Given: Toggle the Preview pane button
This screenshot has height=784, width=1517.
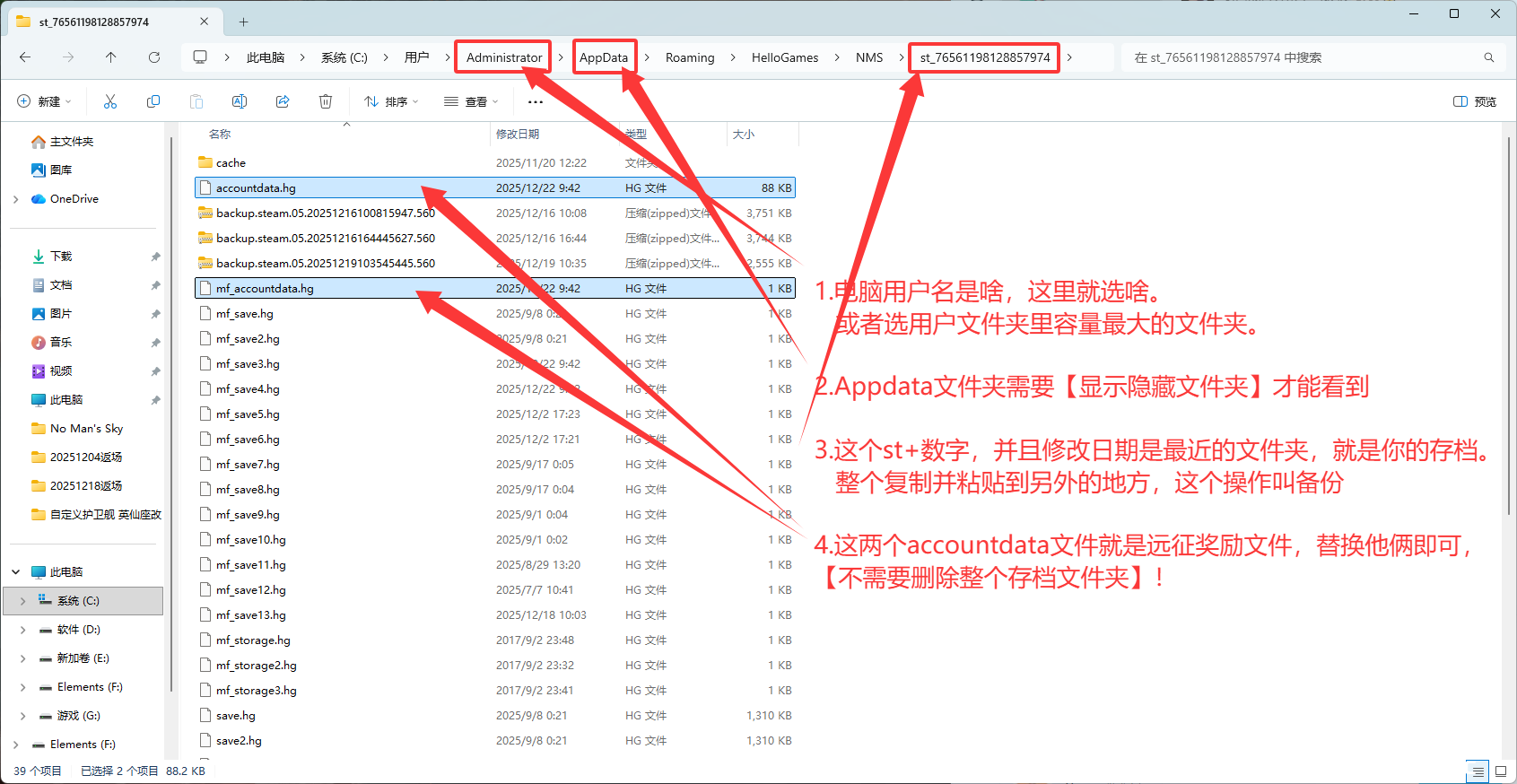Looking at the screenshot, I should (x=1475, y=101).
